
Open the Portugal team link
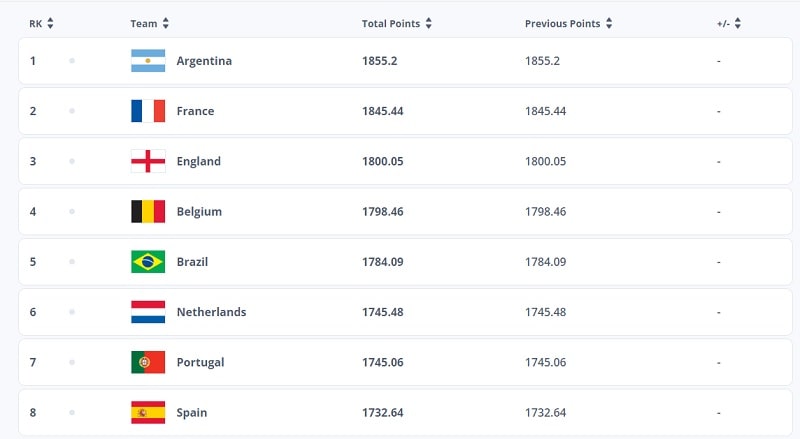(200, 362)
